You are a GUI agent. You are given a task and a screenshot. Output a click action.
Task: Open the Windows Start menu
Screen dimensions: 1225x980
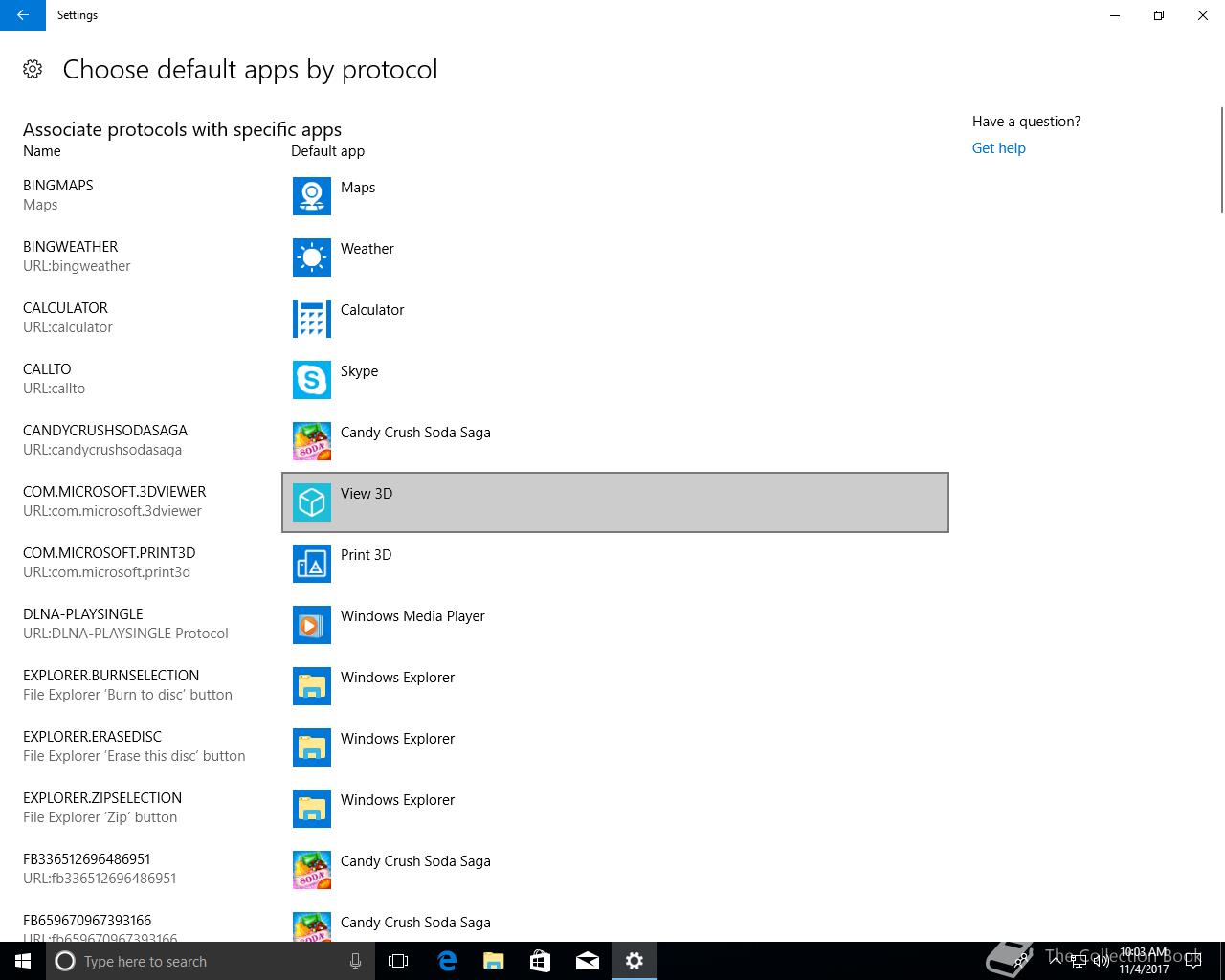(23, 961)
